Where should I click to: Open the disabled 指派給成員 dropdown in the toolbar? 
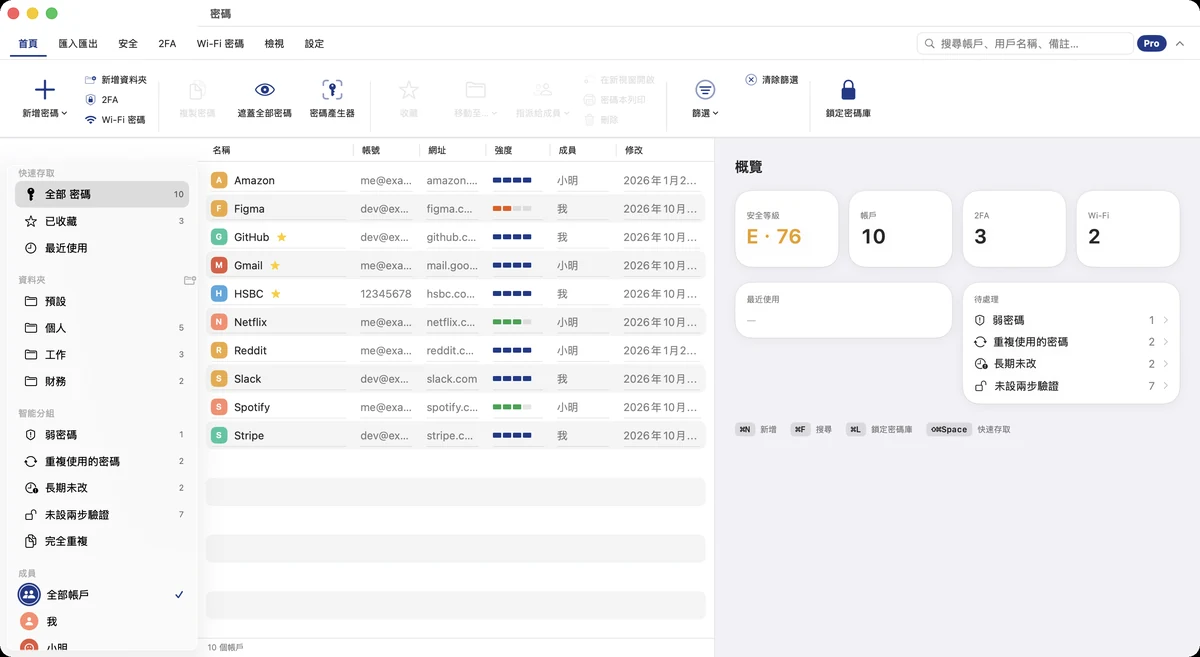click(543, 99)
